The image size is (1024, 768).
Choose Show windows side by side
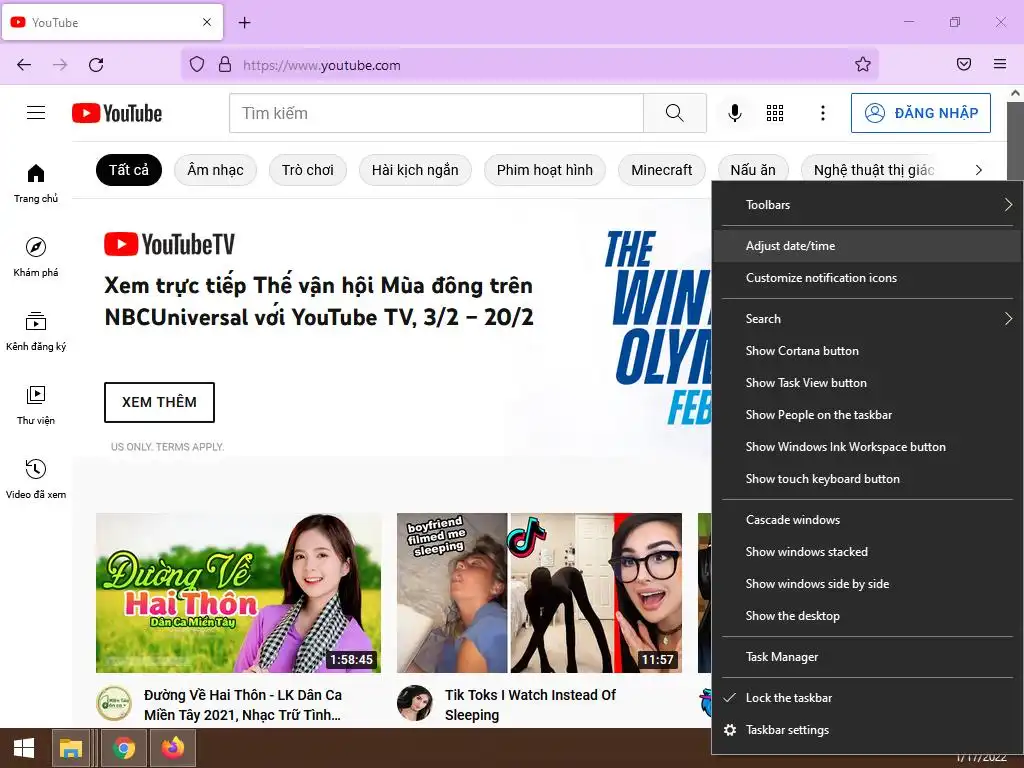tap(867, 584)
